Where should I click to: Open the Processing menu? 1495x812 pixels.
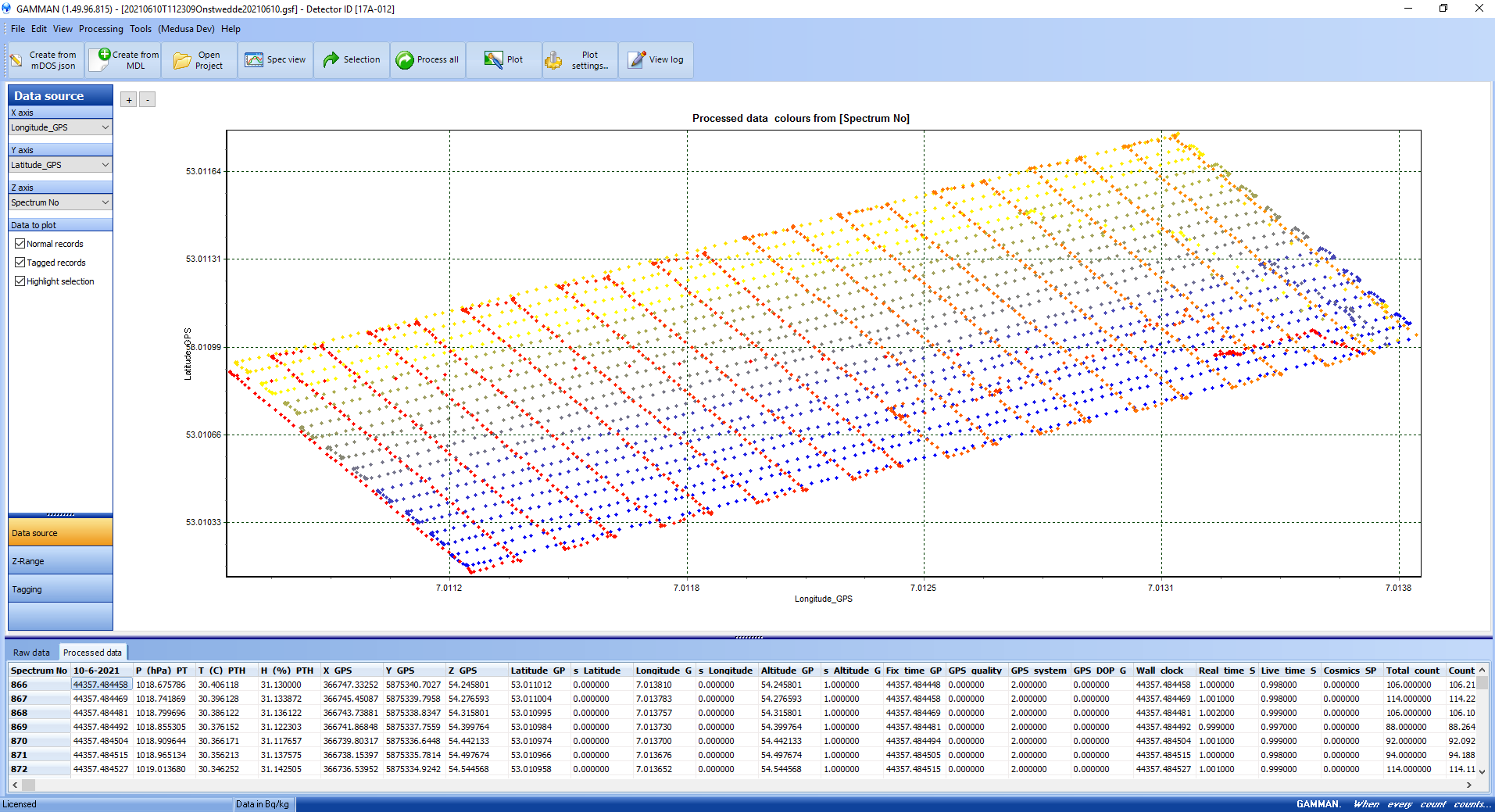101,29
